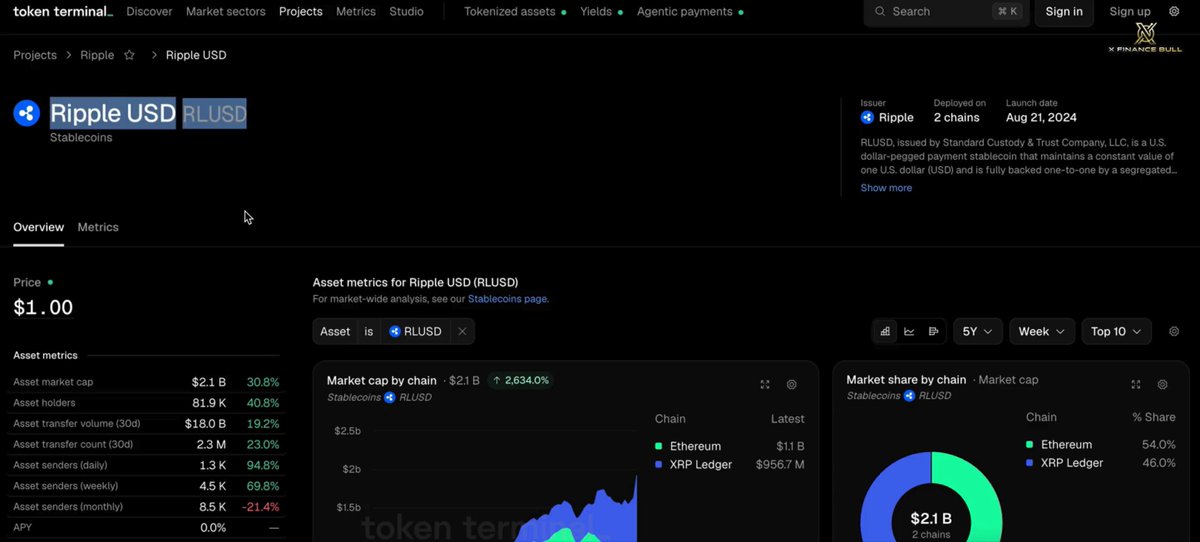Viewport: 1200px width, 542px height.
Task: Open the Metrics nav menu
Action: pyautogui.click(x=356, y=11)
